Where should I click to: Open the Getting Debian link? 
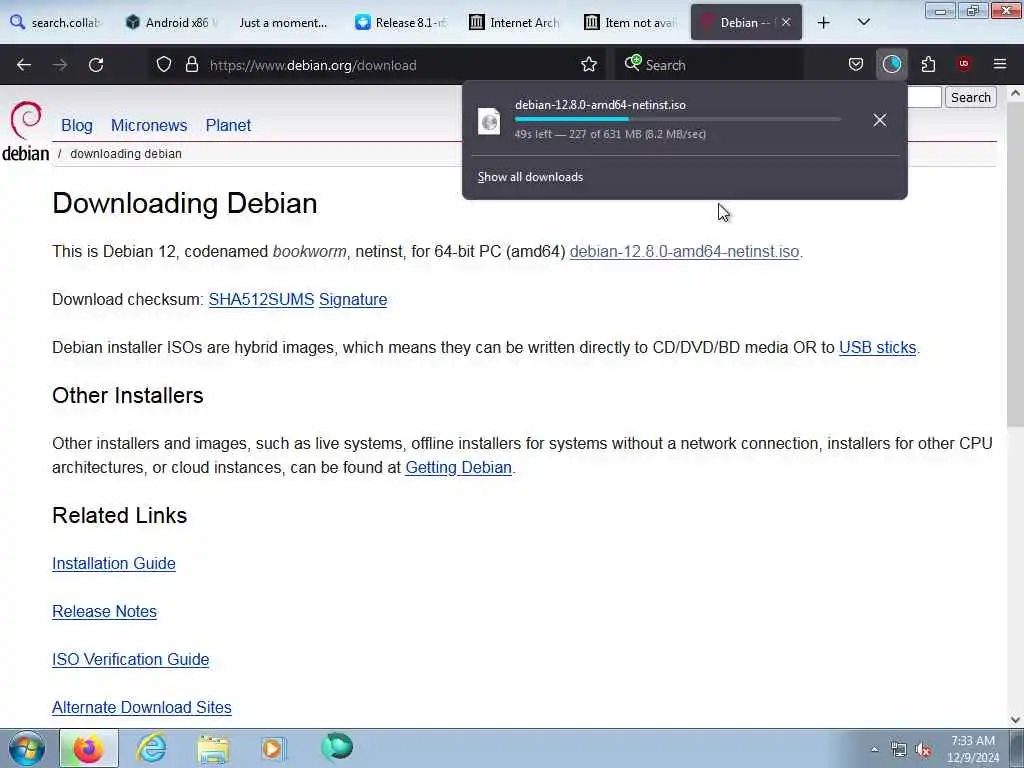(458, 468)
